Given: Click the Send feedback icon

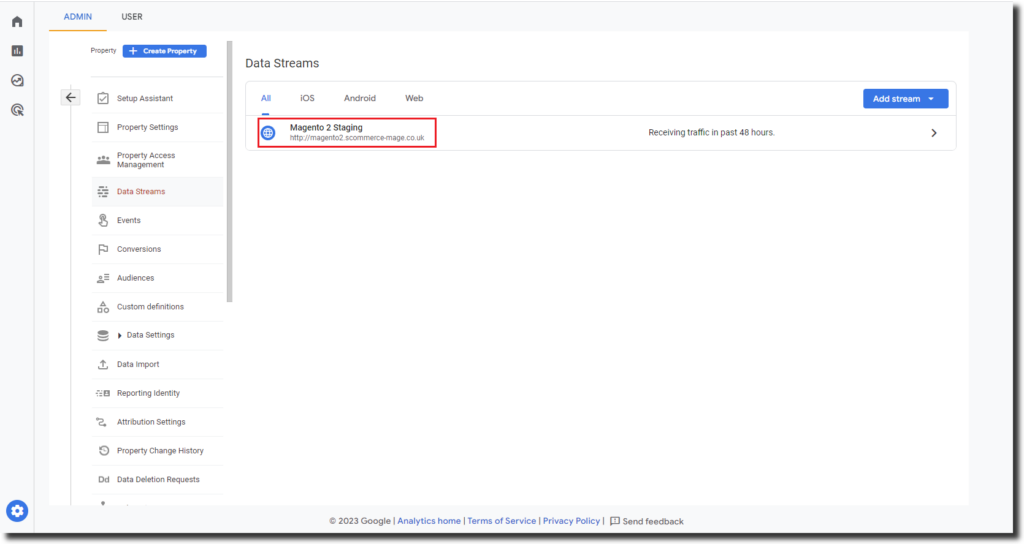Looking at the screenshot, I should (615, 521).
